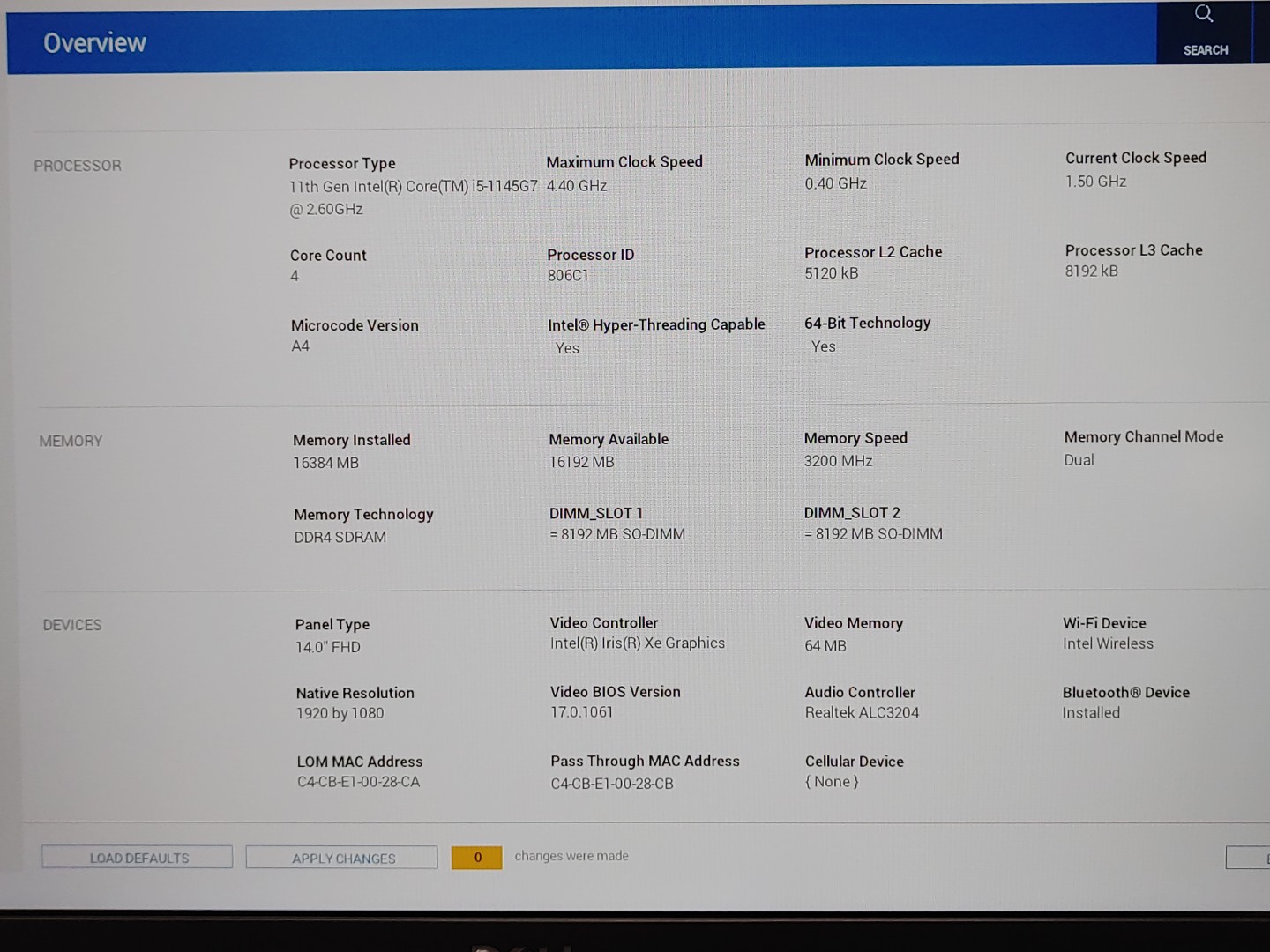Click the Memory Installed value 16384 MB
1270x952 pixels.
(325, 463)
